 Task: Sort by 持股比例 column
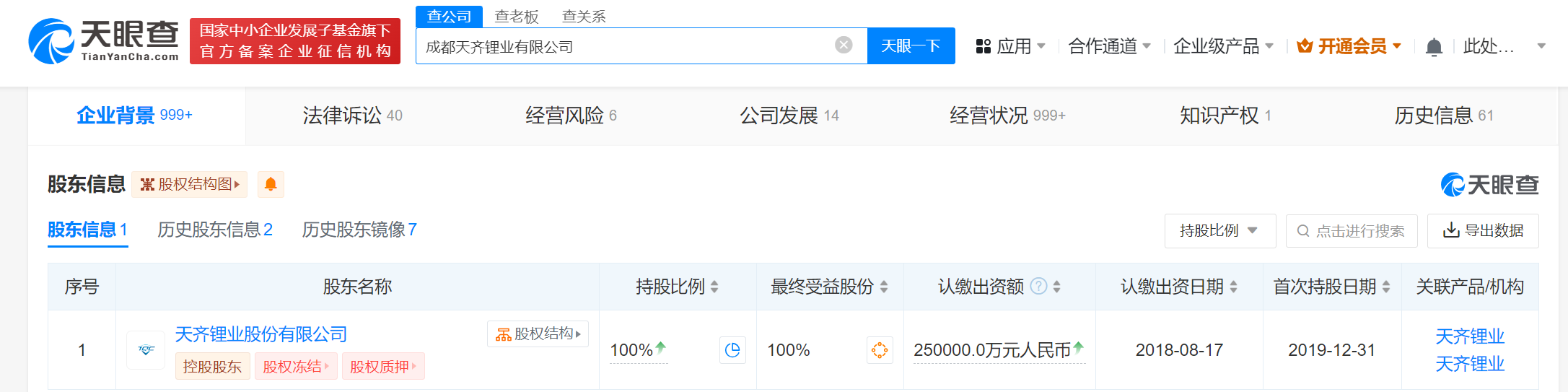(x=714, y=287)
